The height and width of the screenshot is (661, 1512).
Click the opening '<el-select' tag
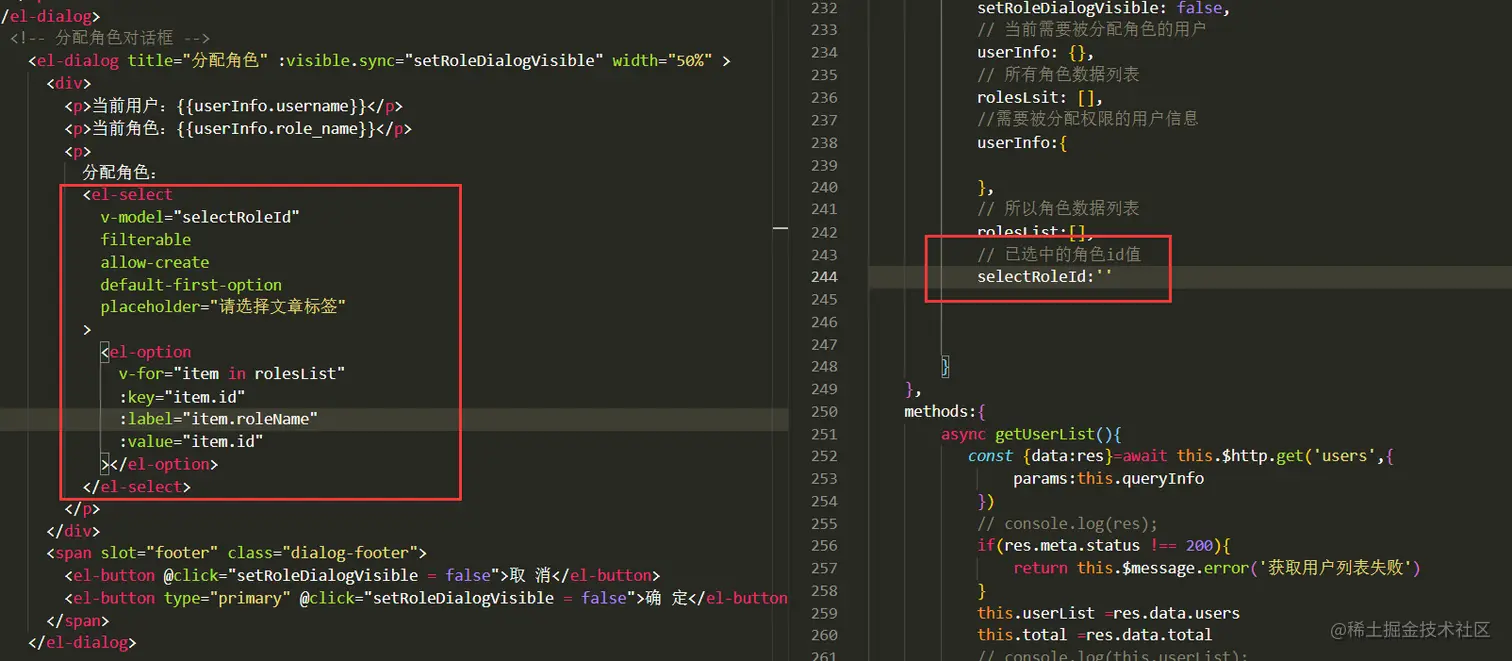click(x=128, y=195)
